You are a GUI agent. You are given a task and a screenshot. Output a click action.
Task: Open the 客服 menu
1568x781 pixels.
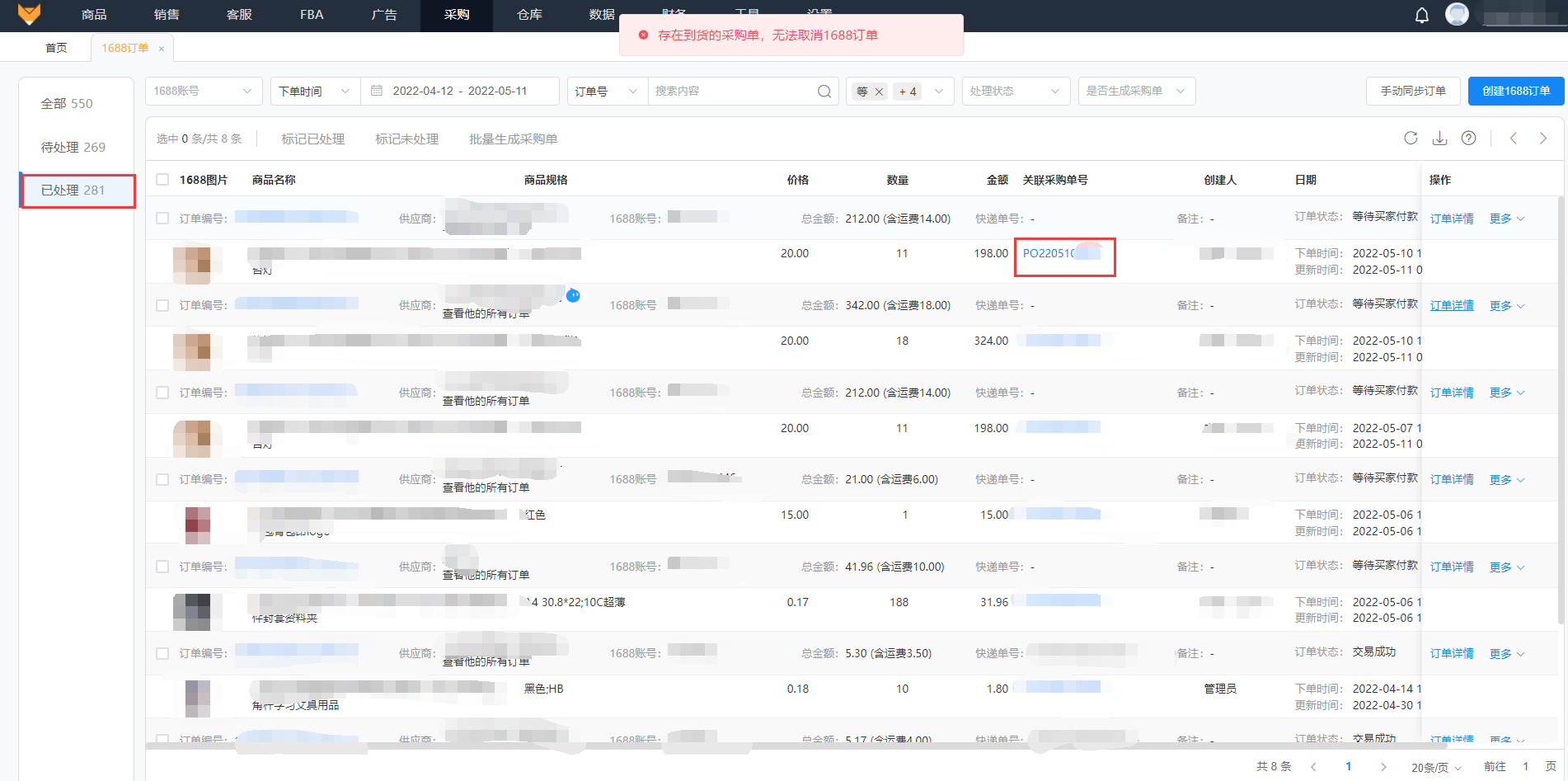(x=239, y=15)
